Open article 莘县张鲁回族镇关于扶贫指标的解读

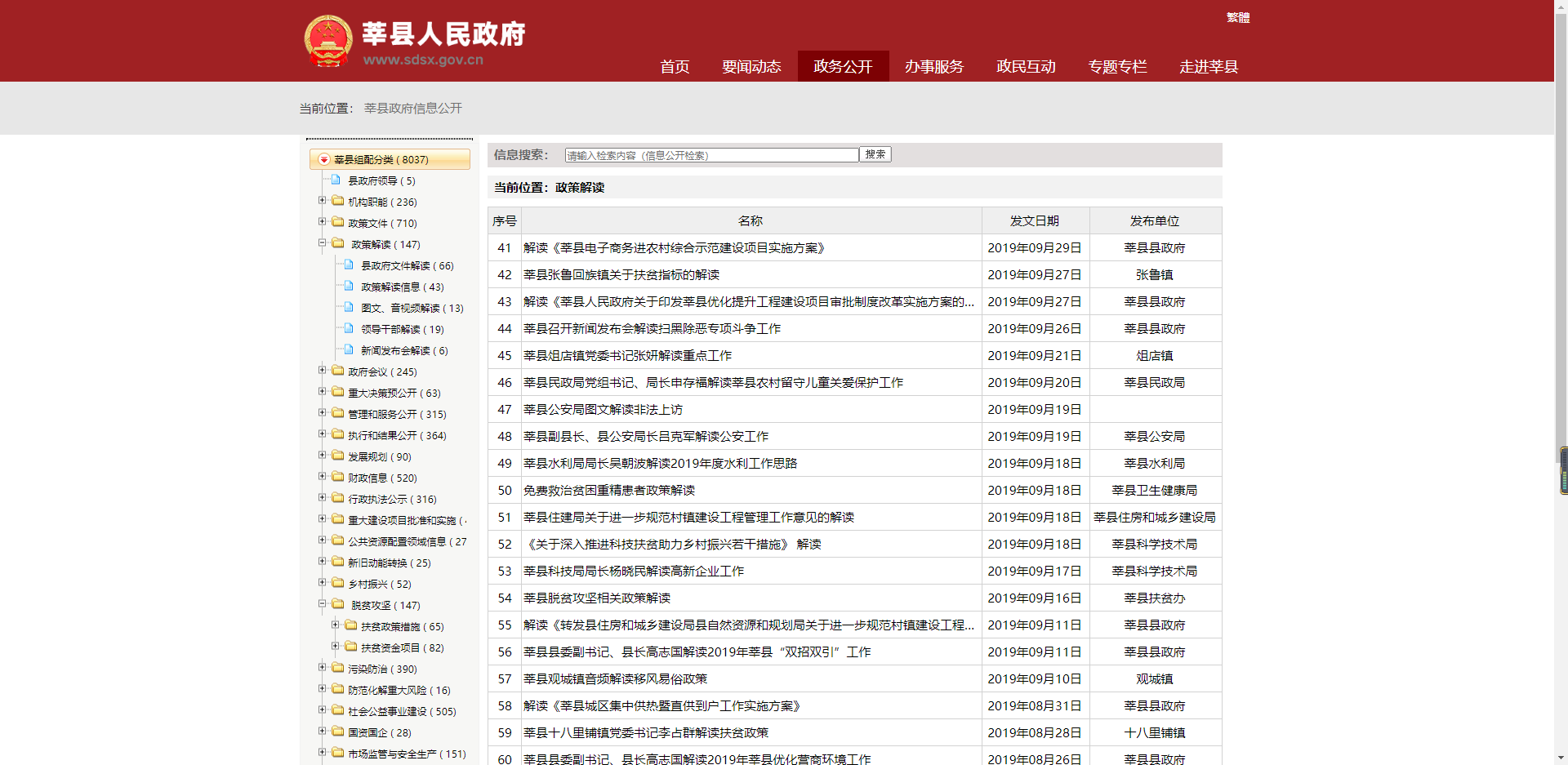click(621, 275)
